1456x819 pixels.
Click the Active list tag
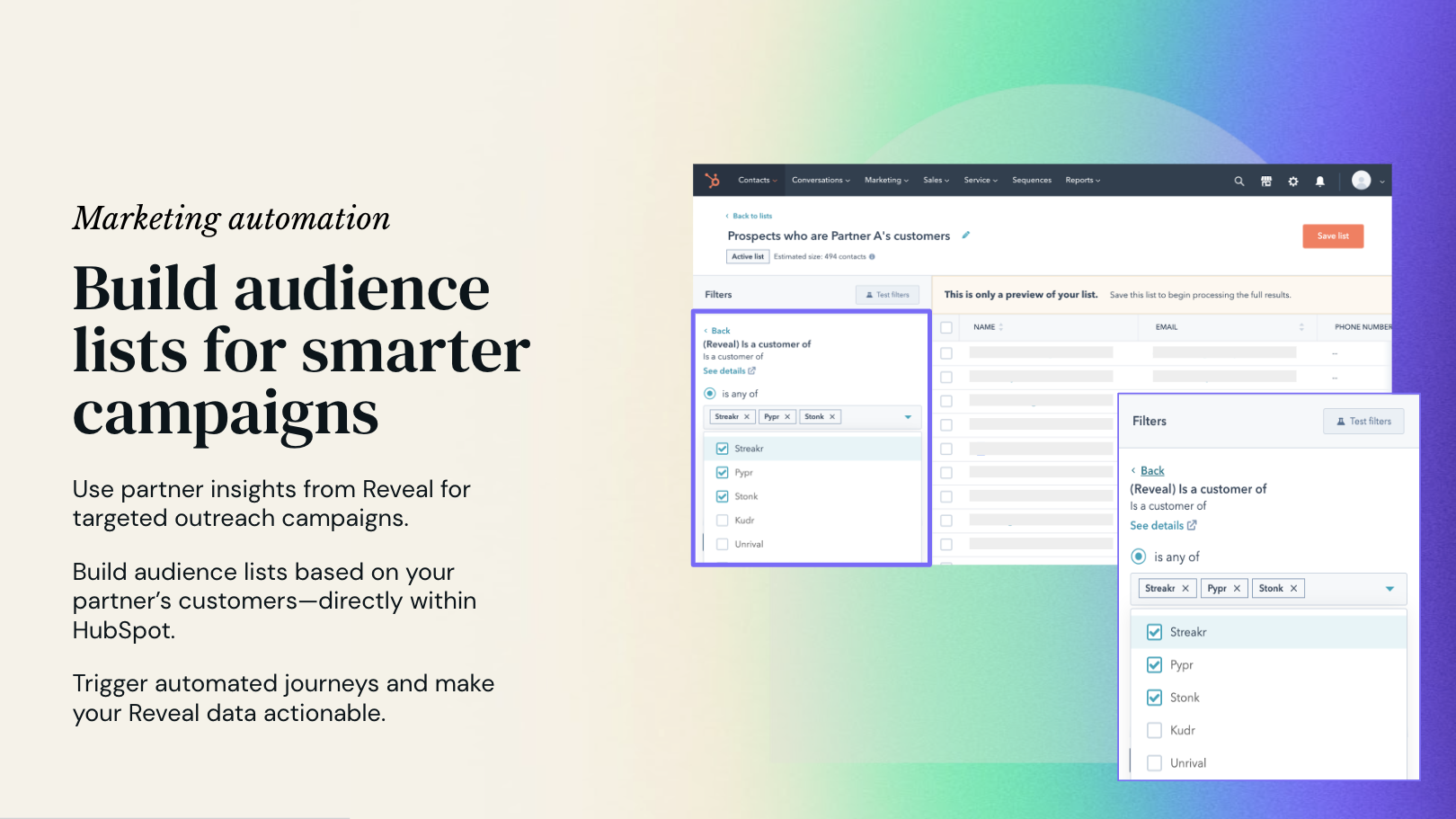pos(748,257)
